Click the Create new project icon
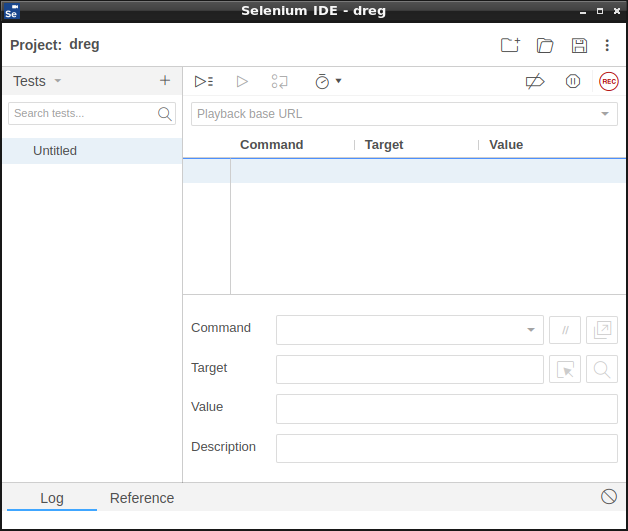This screenshot has width=628, height=531. coord(511,45)
